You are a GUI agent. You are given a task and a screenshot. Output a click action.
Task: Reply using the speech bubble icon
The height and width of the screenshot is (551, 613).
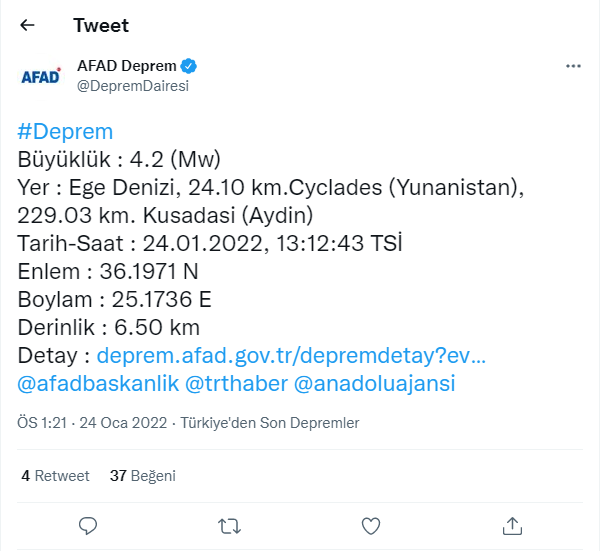click(x=88, y=525)
